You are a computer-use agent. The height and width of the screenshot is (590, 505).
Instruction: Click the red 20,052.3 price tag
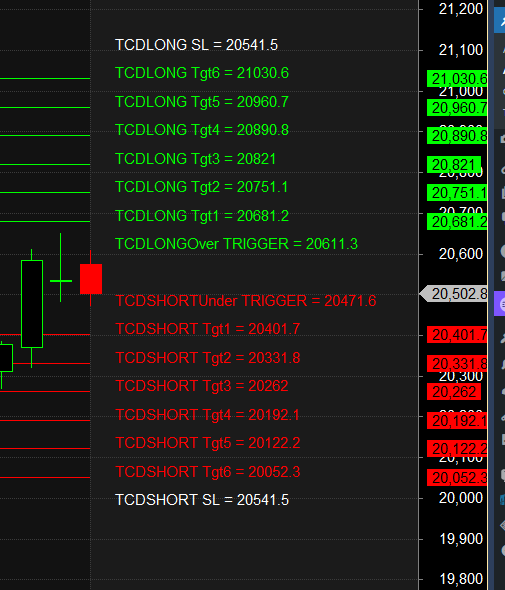click(x=457, y=477)
